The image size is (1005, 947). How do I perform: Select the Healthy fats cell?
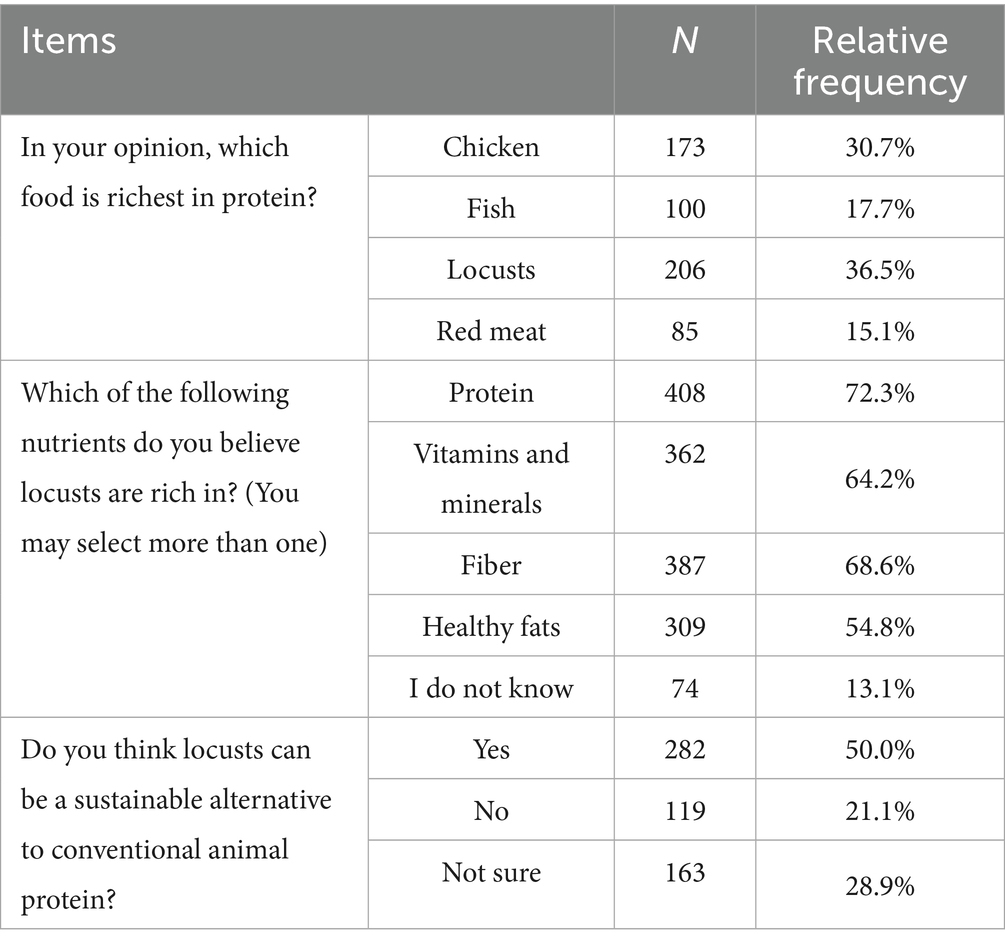point(491,627)
